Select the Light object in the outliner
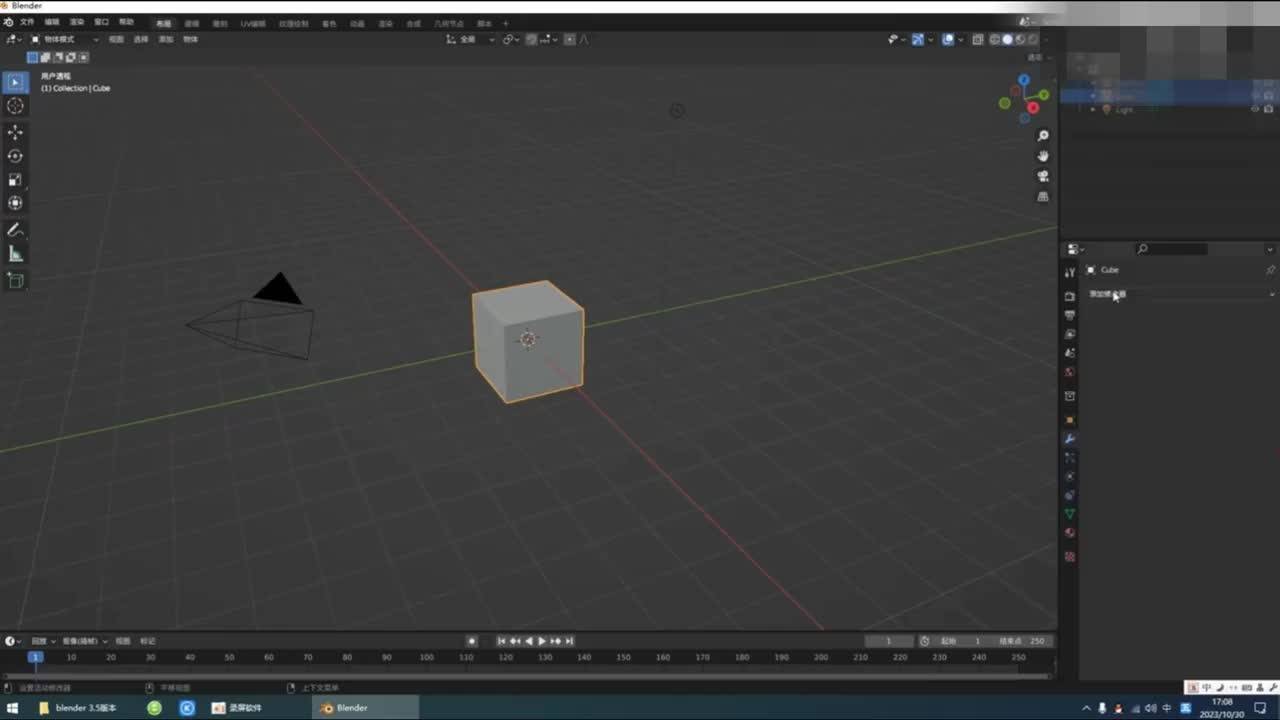This screenshot has height=720, width=1280. pyautogui.click(x=1122, y=110)
